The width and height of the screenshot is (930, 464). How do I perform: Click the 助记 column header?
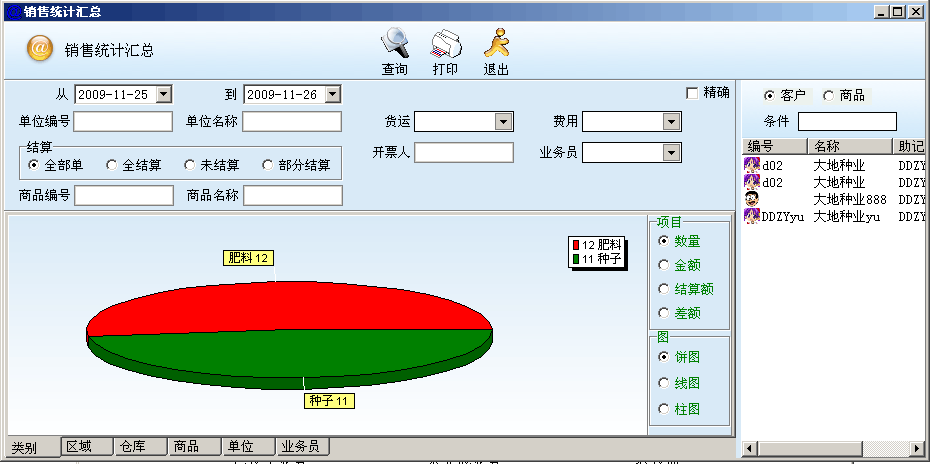pyautogui.click(x=910, y=146)
